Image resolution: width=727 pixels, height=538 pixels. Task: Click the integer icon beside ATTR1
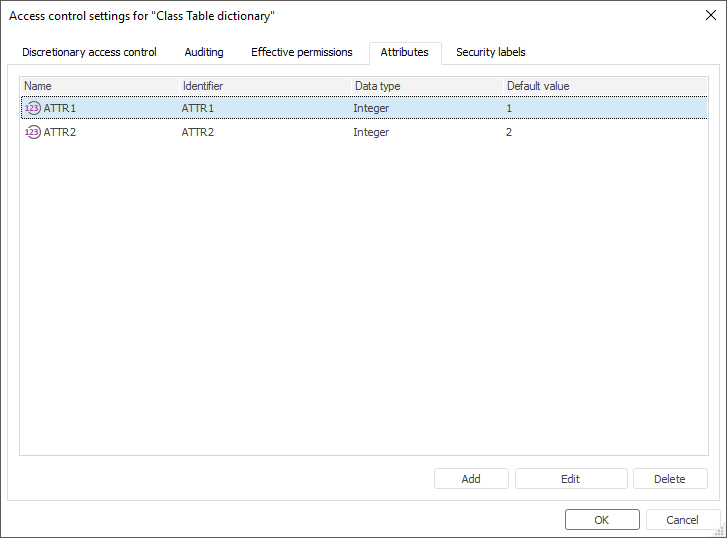click(x=32, y=108)
